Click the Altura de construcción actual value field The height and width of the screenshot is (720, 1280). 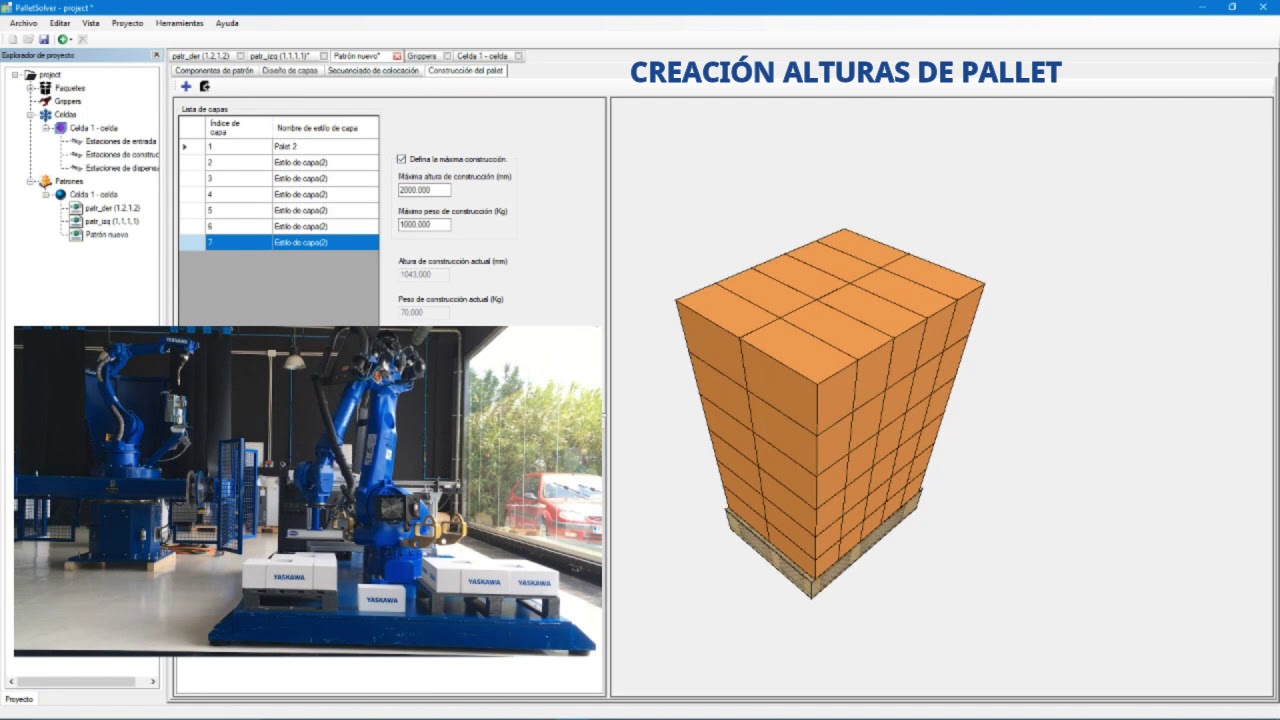point(424,274)
